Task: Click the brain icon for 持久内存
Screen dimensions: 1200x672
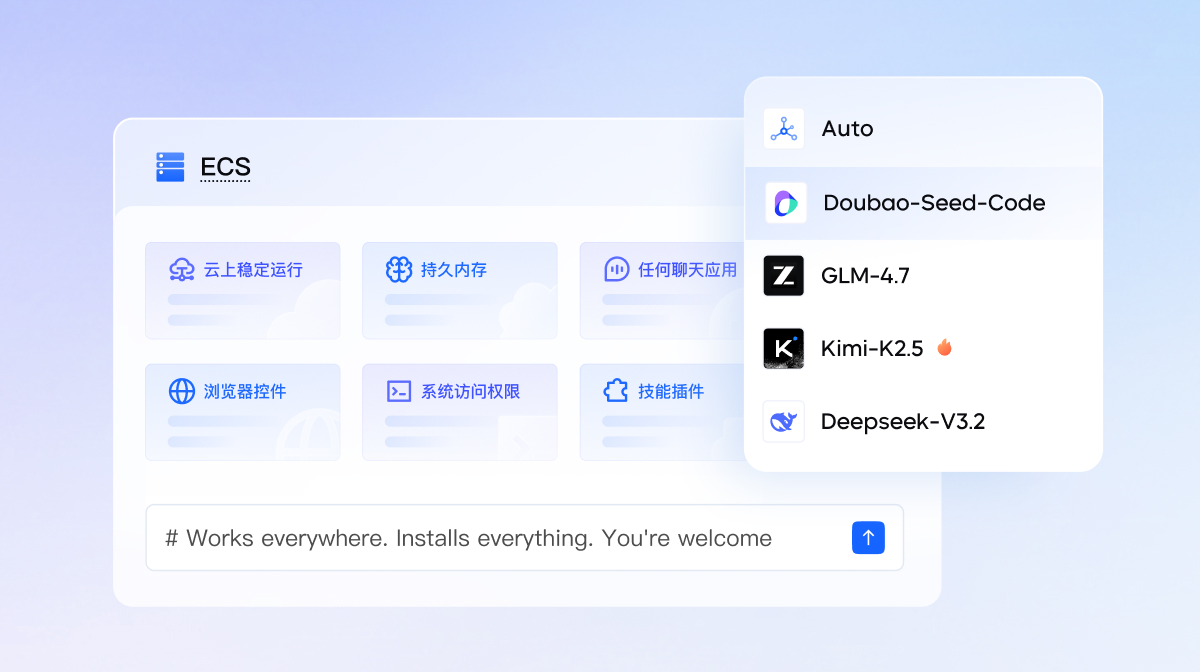Action: (399, 270)
